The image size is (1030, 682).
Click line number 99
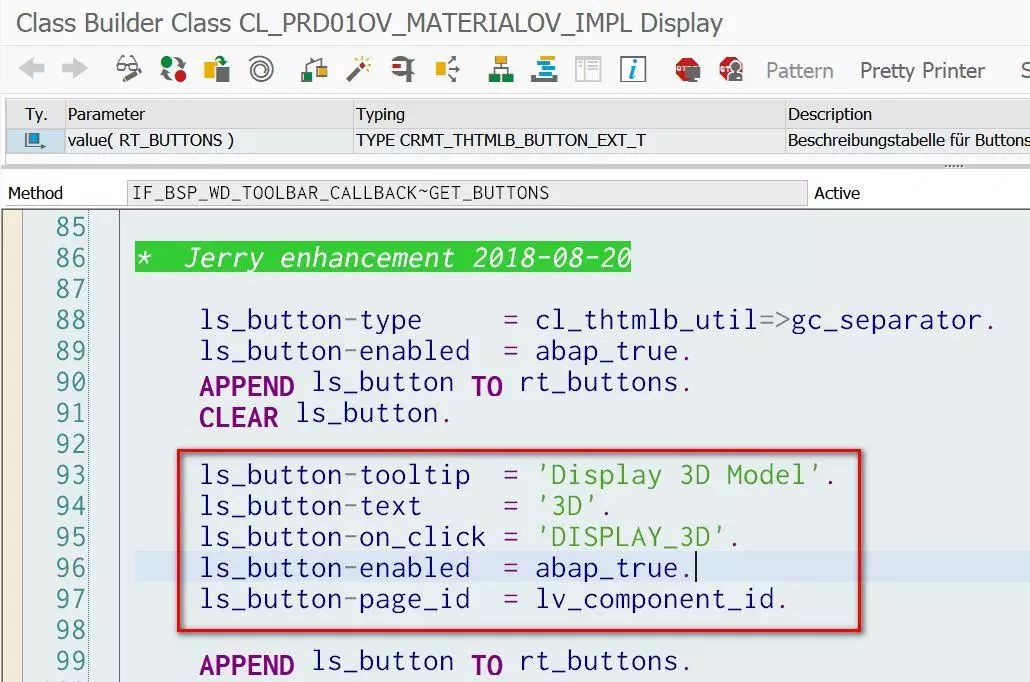(x=70, y=661)
